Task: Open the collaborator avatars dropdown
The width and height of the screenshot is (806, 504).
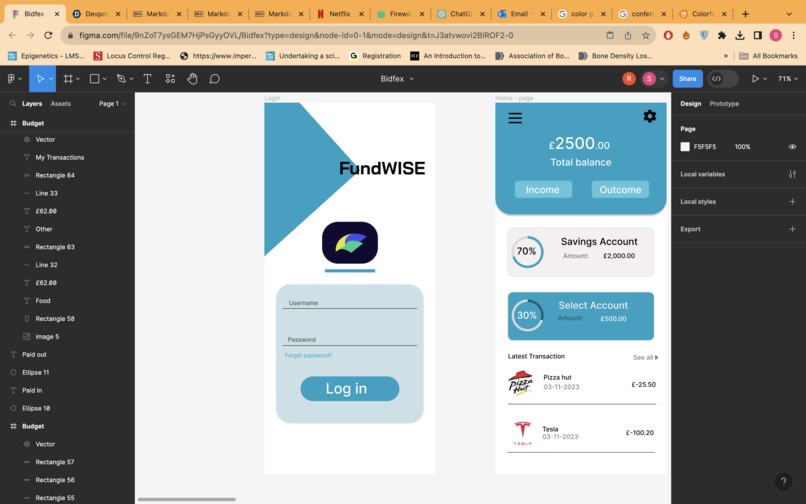Action: pyautogui.click(x=662, y=79)
